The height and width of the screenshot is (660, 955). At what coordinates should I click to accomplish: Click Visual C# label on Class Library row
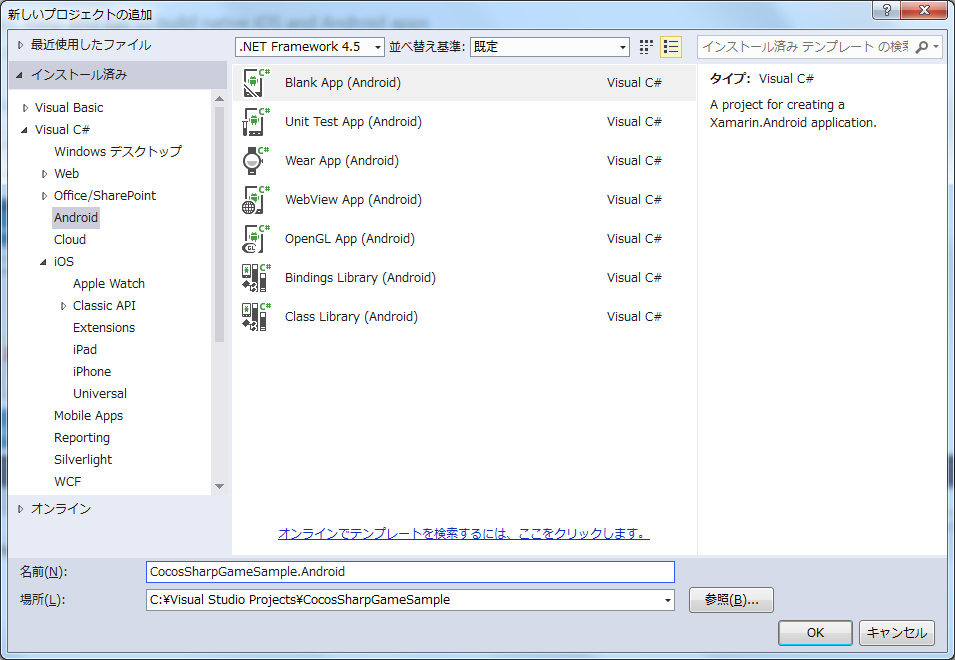[x=634, y=317]
